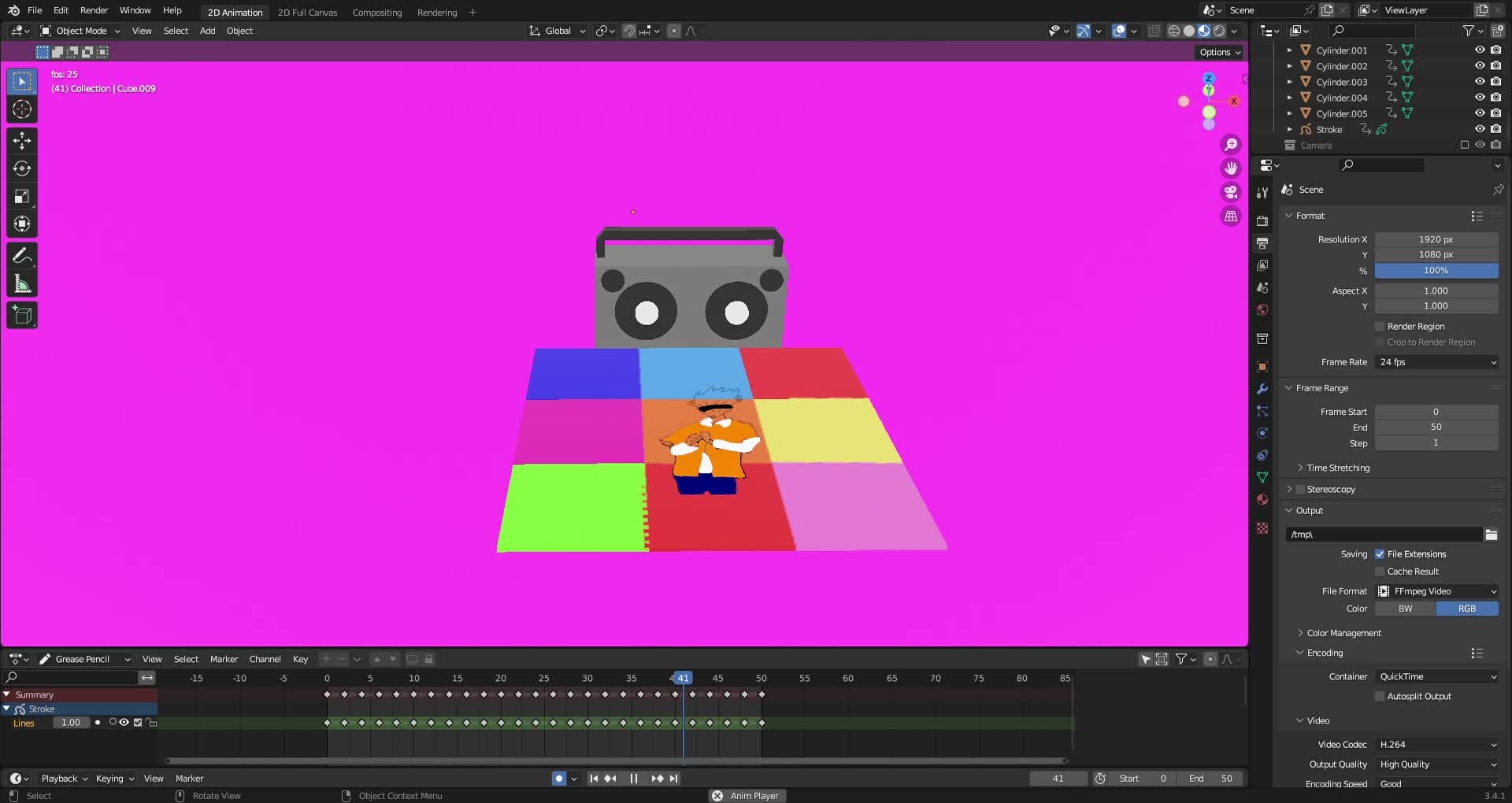Pause the playing animation
Viewport: 1512px width, 803px height.
pyautogui.click(x=634, y=778)
